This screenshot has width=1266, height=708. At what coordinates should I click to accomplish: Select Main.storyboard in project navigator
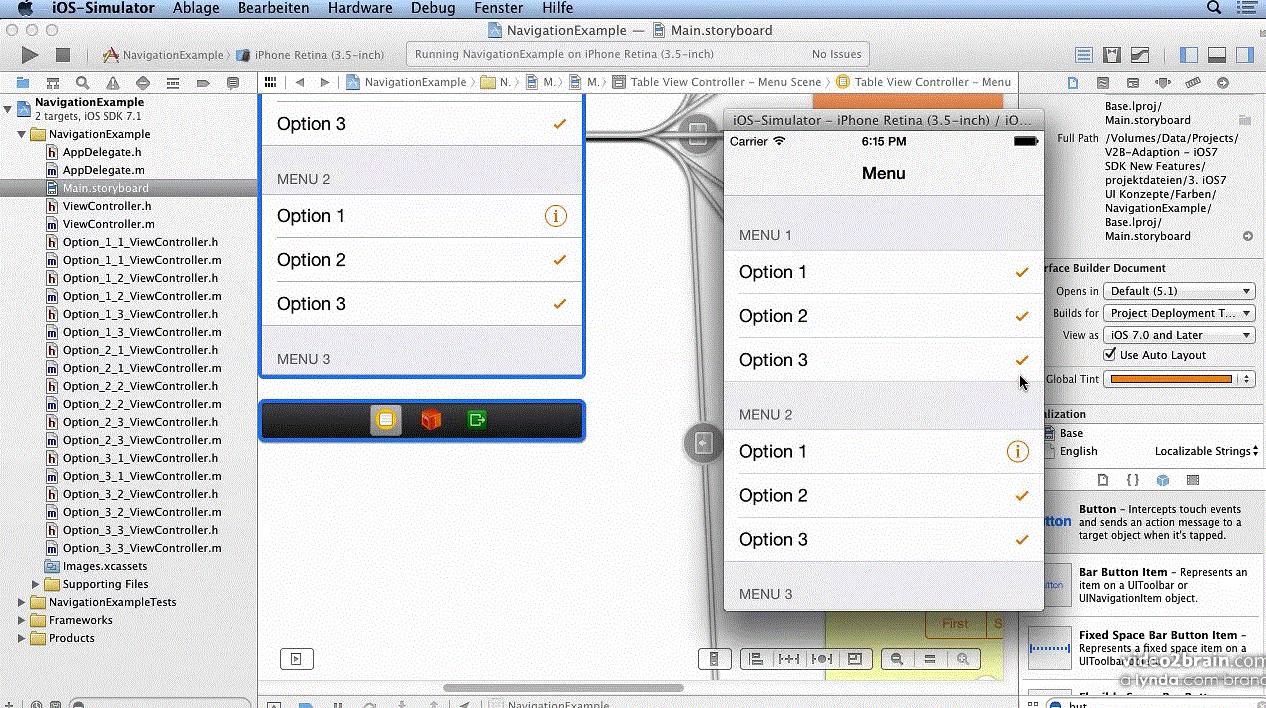point(105,188)
